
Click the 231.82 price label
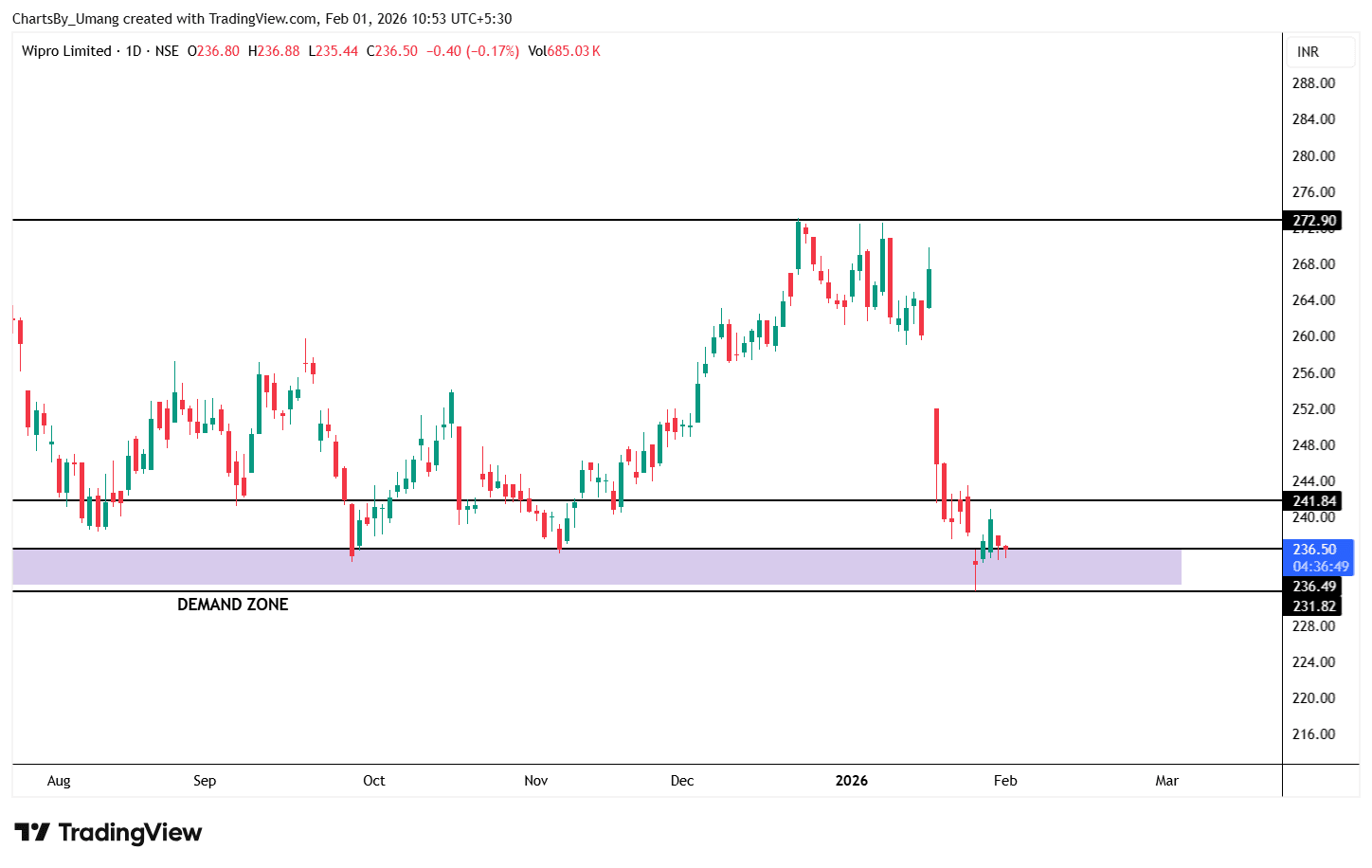click(1314, 606)
